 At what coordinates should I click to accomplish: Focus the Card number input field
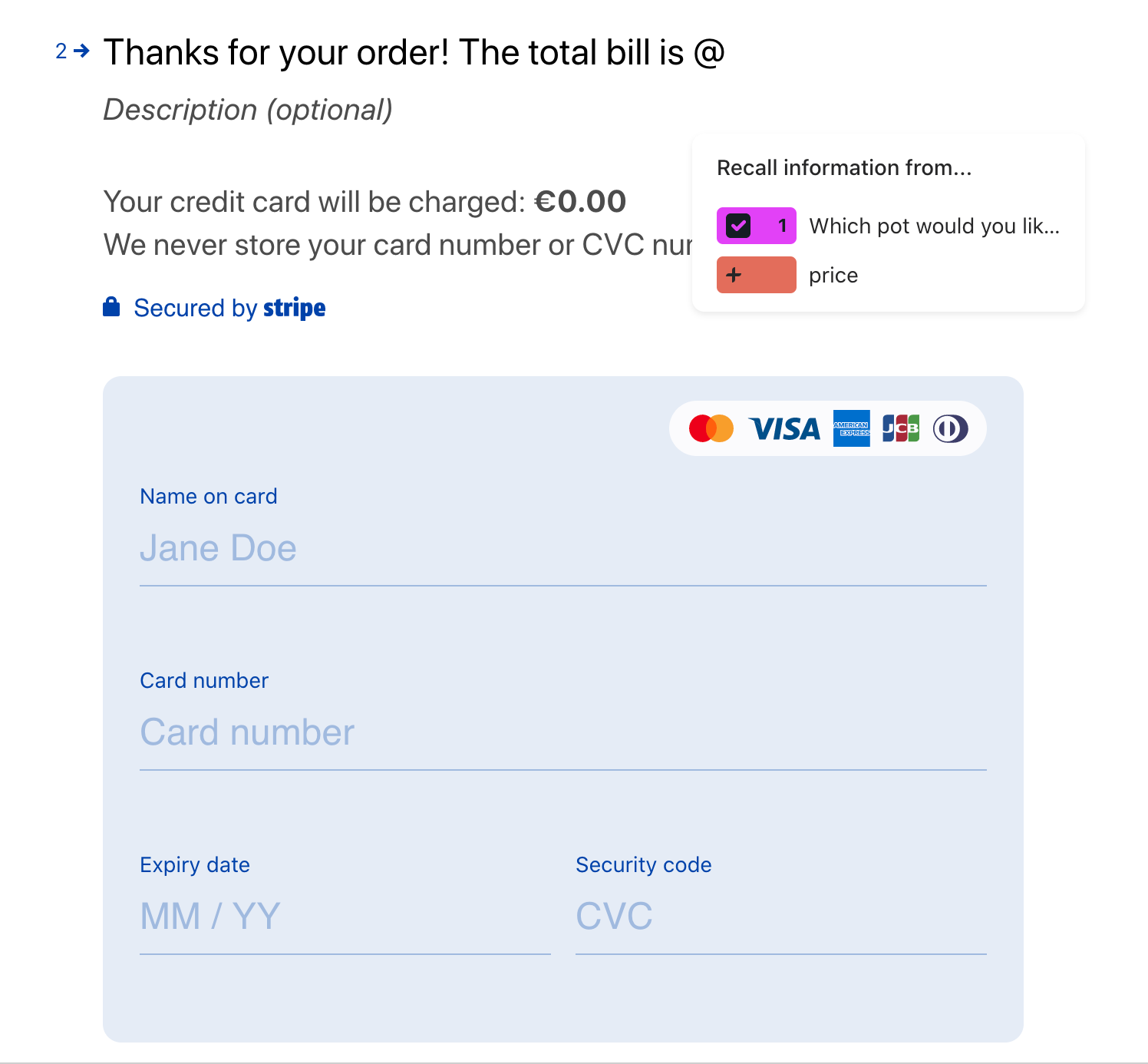[x=563, y=732]
